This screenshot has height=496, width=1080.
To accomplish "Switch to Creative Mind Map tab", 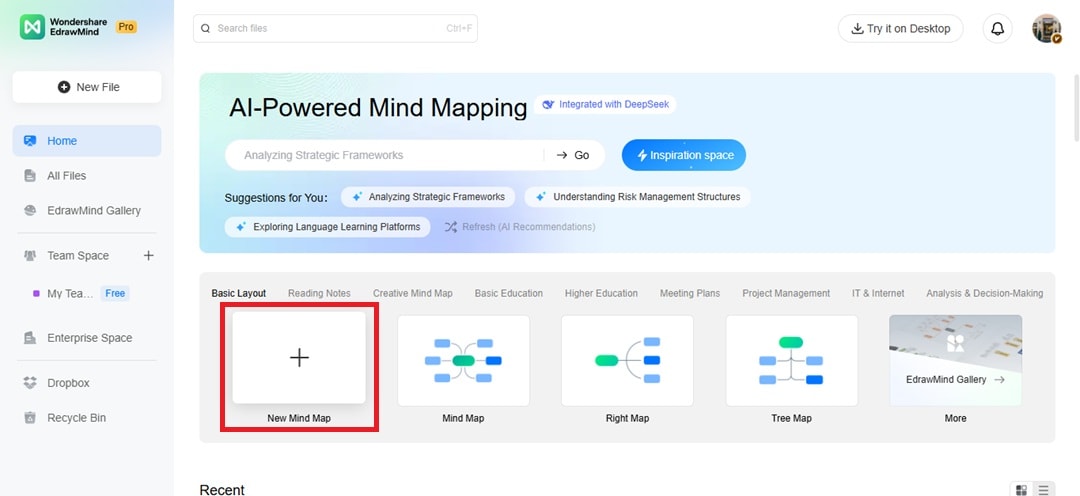I will coord(413,293).
